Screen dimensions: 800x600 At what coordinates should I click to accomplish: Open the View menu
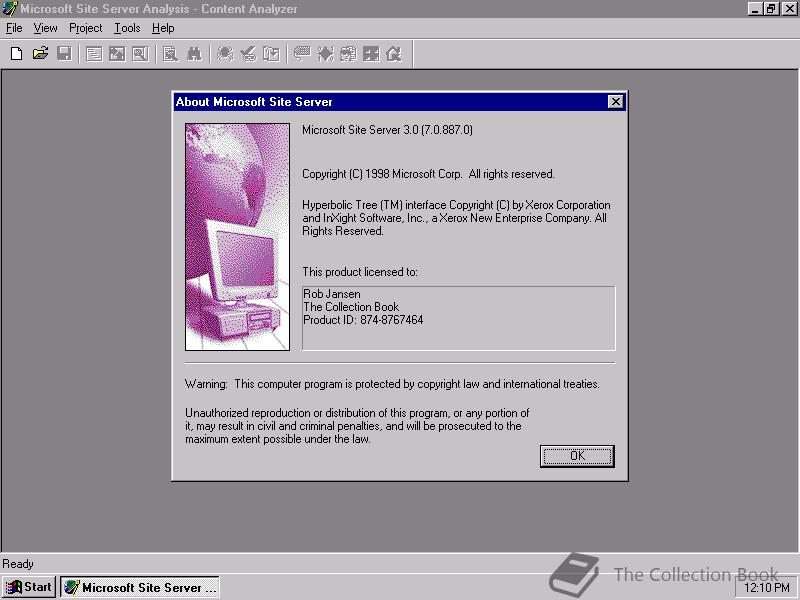click(45, 28)
